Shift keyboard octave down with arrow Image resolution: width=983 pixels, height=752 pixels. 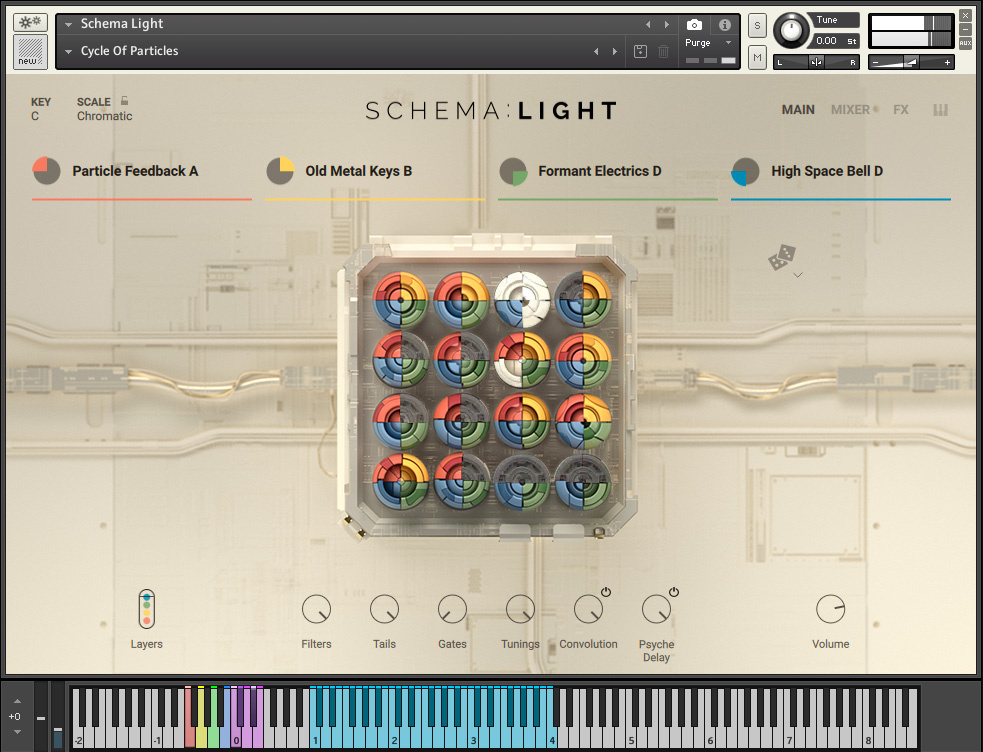[18, 732]
